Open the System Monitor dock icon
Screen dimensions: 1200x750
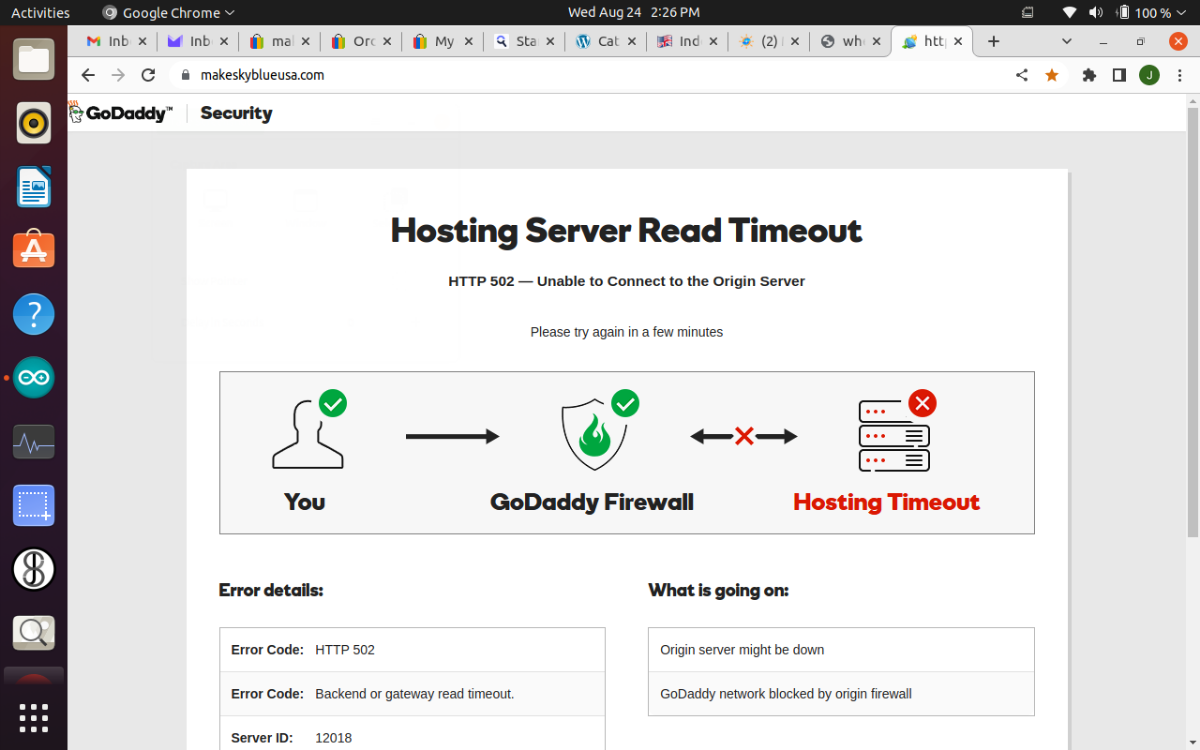tap(33, 442)
